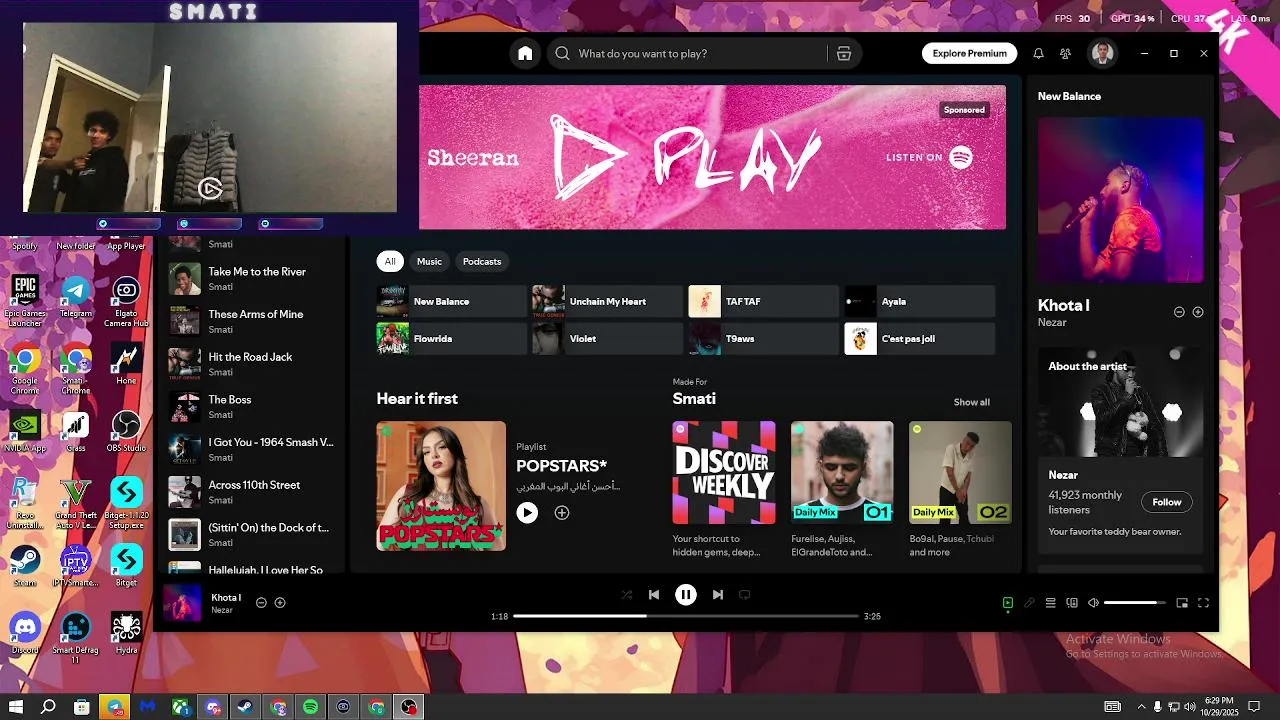Follow the artist Nezar
1280x720 pixels.
click(1166, 502)
